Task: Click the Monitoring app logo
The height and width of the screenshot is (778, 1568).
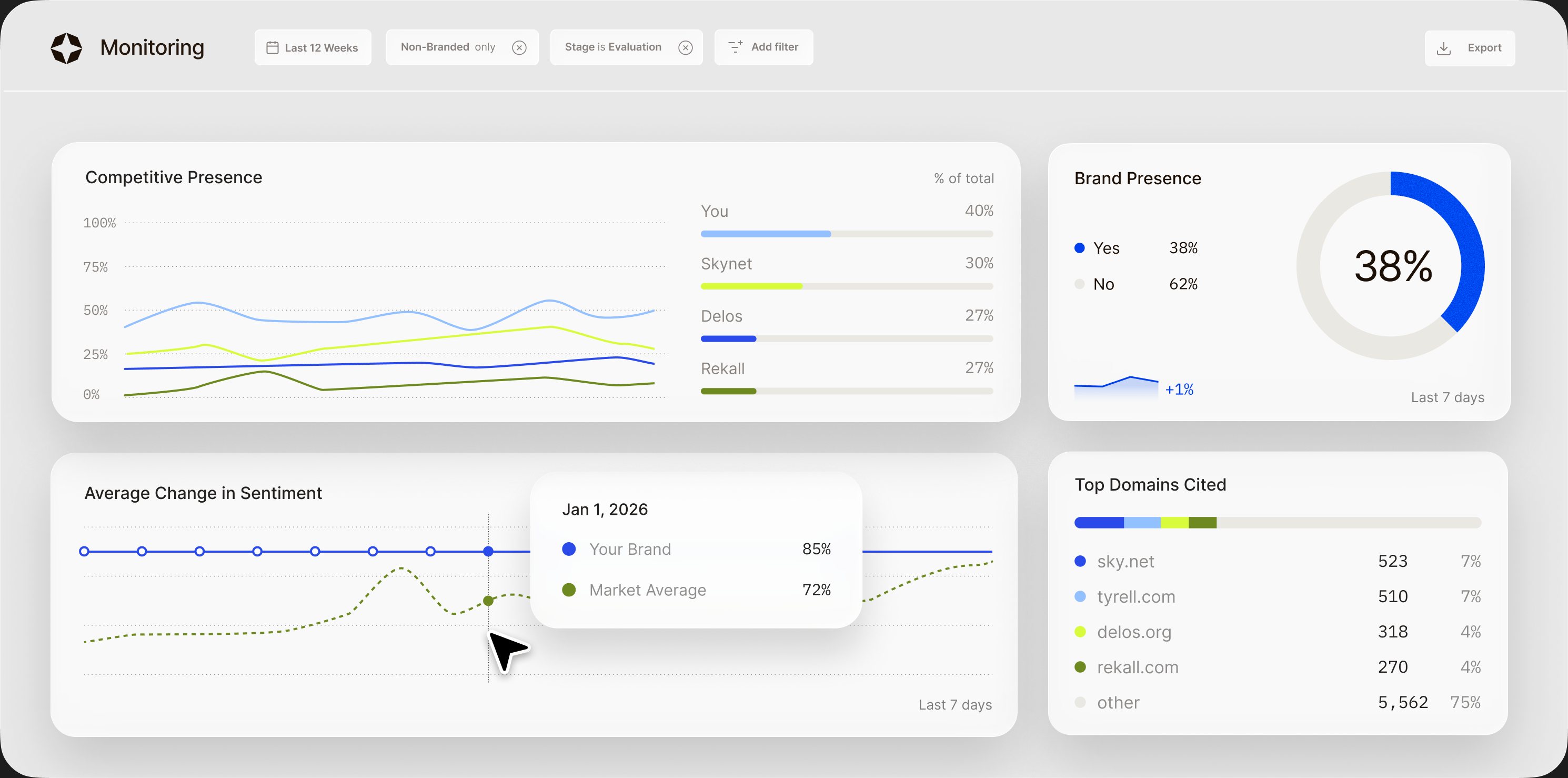Action: 67,47
